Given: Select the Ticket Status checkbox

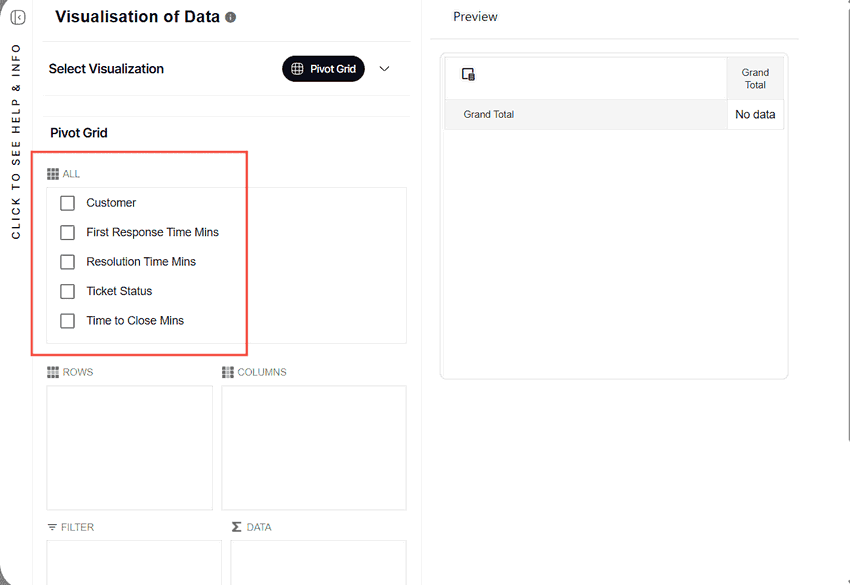Looking at the screenshot, I should pyautogui.click(x=67, y=291).
